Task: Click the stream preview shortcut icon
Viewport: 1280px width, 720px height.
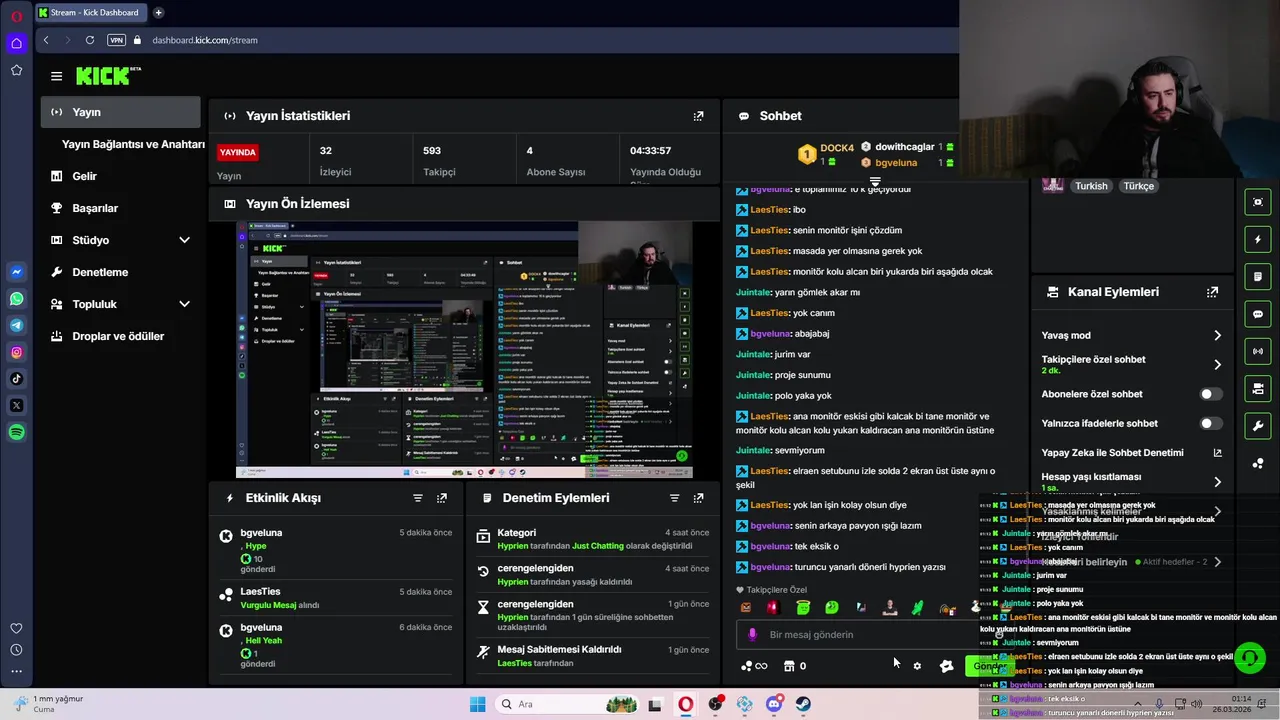Action: click(x=1258, y=202)
